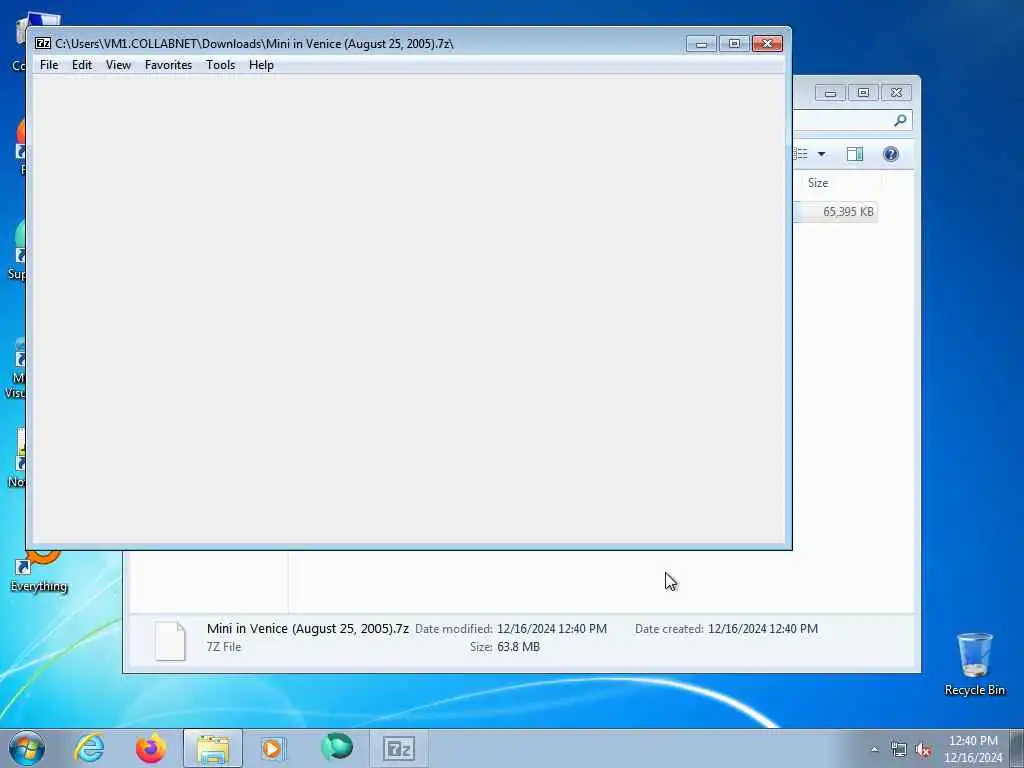Click the Date created value in details pane
The width and height of the screenshot is (1024, 768).
(x=763, y=628)
